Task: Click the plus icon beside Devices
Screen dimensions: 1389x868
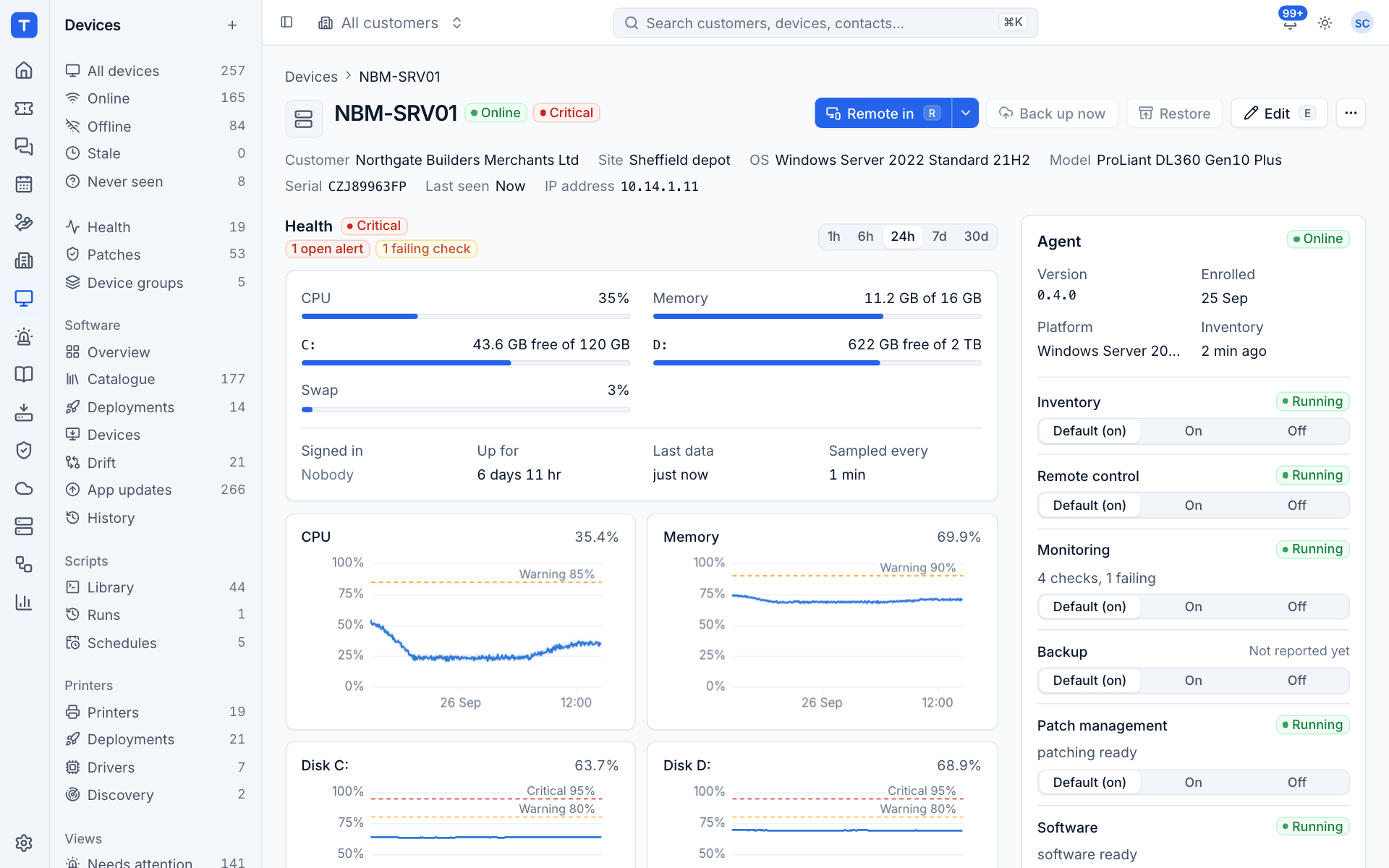Action: pyautogui.click(x=232, y=25)
